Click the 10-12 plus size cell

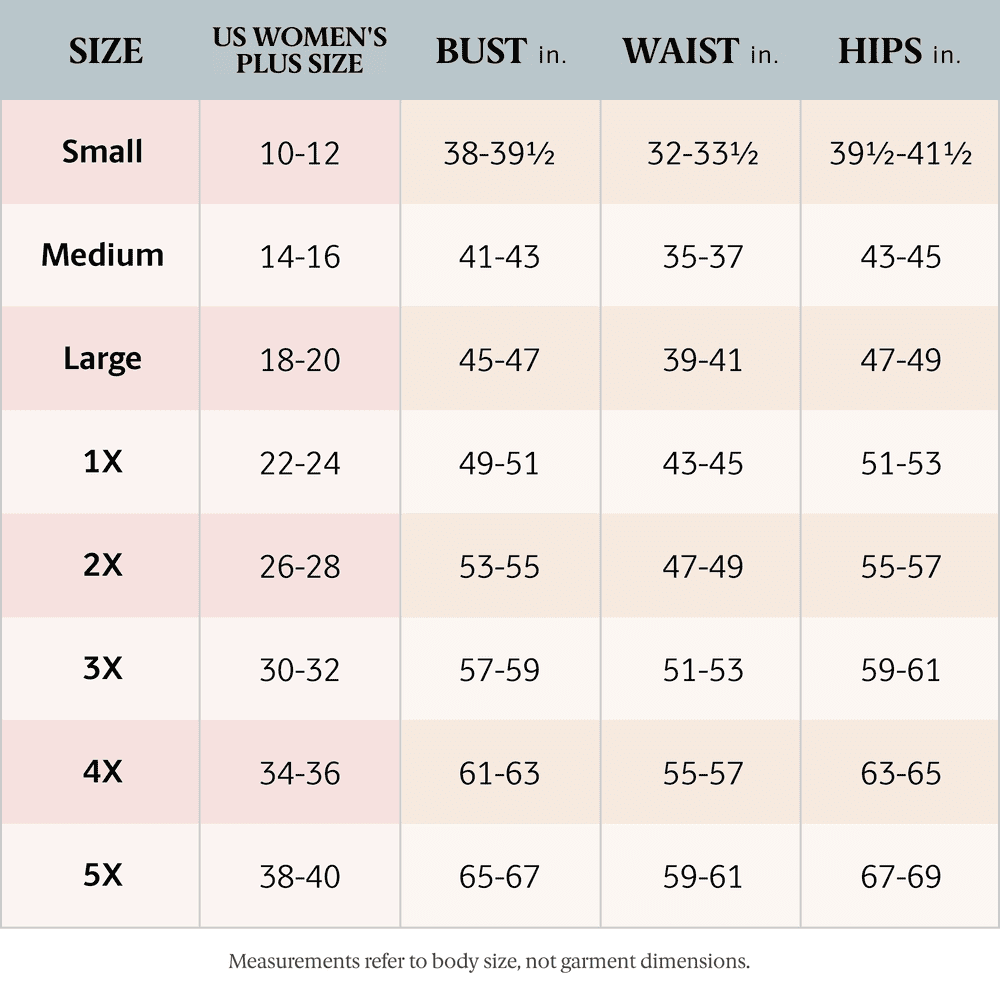pos(300,153)
